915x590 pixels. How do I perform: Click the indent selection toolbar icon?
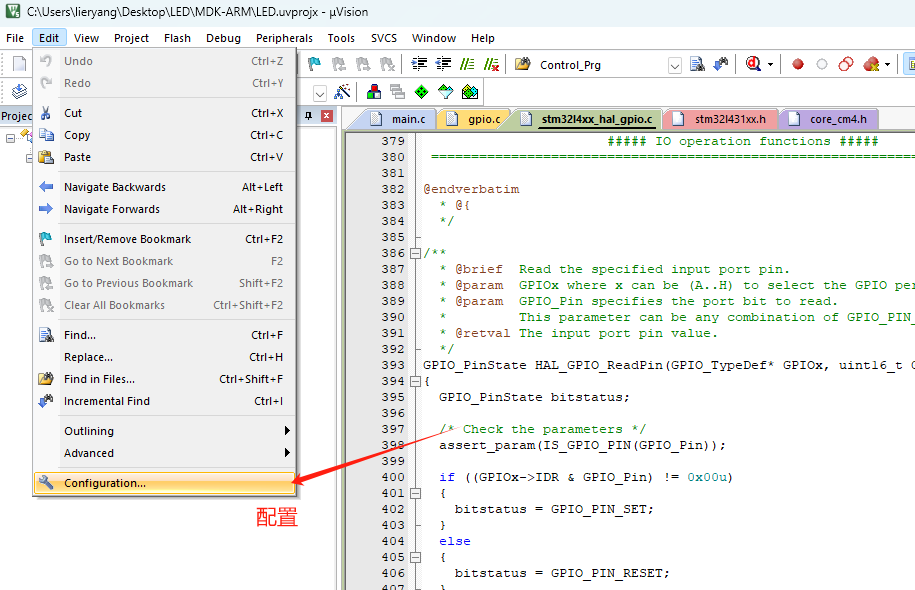(x=419, y=64)
